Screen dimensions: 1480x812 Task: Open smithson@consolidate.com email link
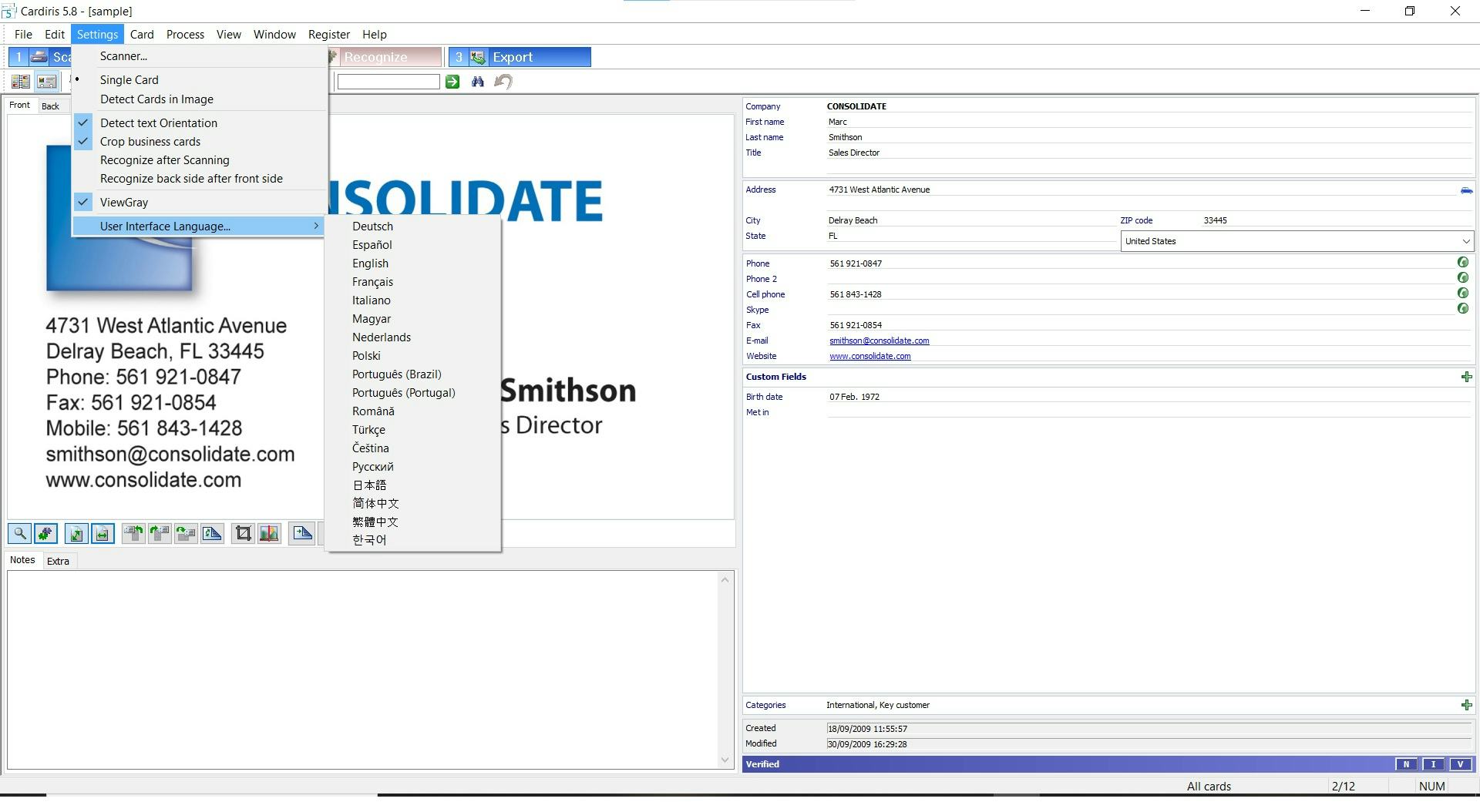pyautogui.click(x=879, y=341)
